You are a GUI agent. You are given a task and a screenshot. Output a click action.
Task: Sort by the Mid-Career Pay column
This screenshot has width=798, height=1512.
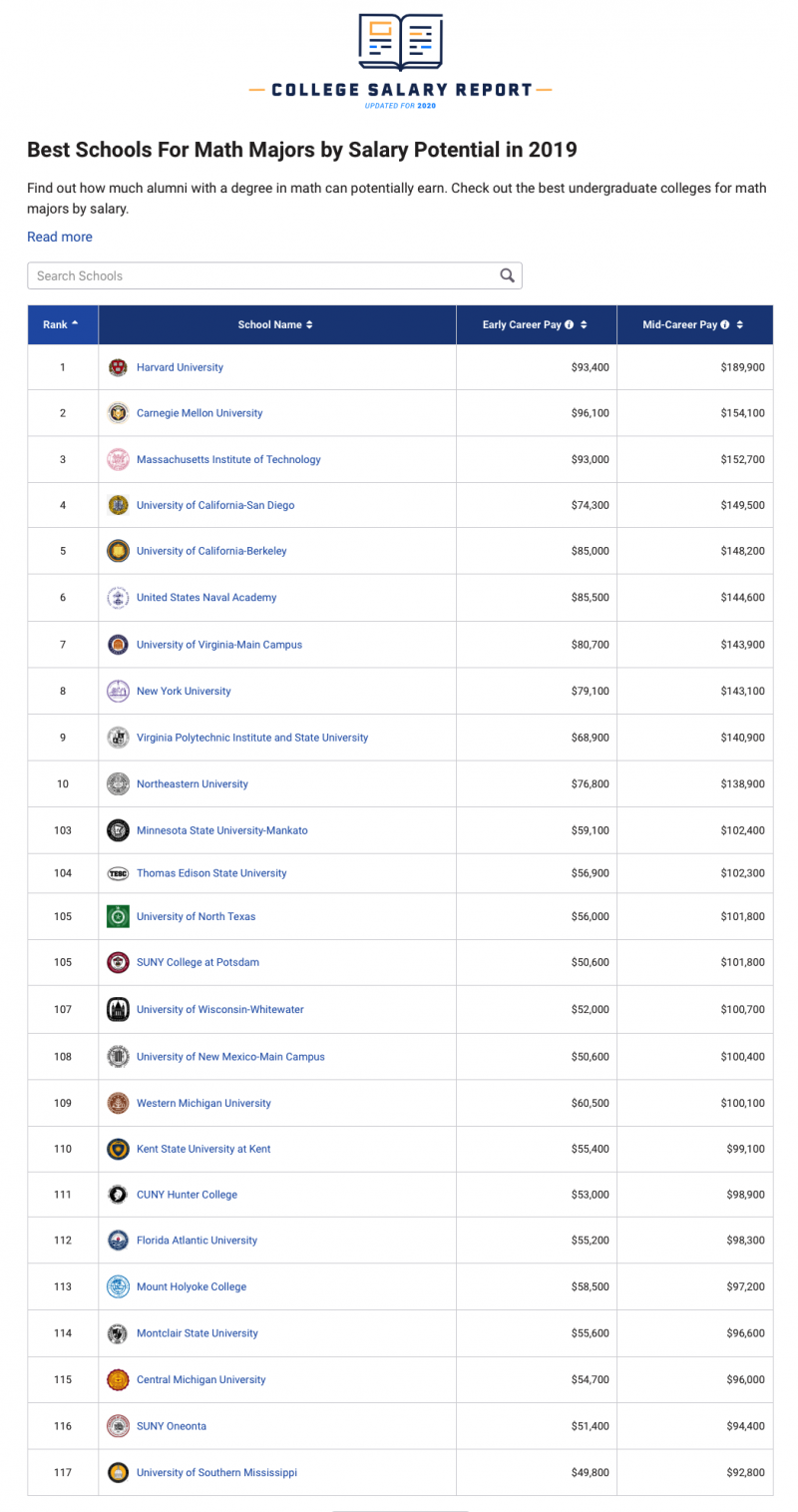(740, 324)
